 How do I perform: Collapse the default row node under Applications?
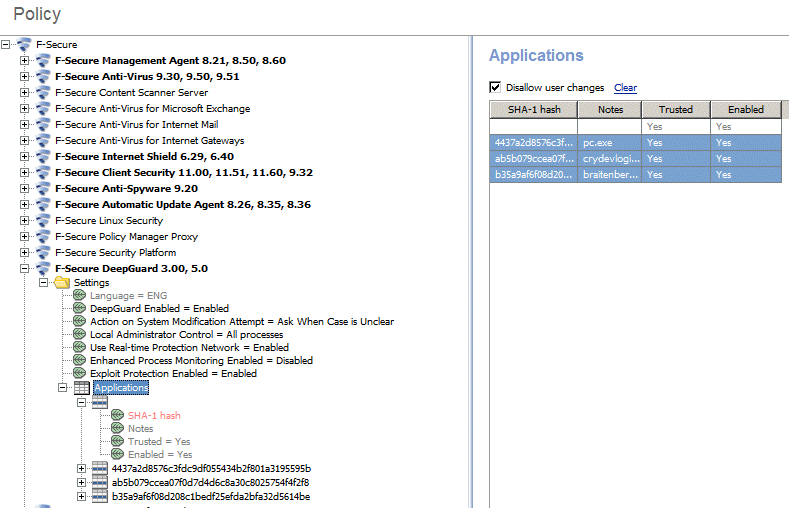pyautogui.click(x=81, y=403)
